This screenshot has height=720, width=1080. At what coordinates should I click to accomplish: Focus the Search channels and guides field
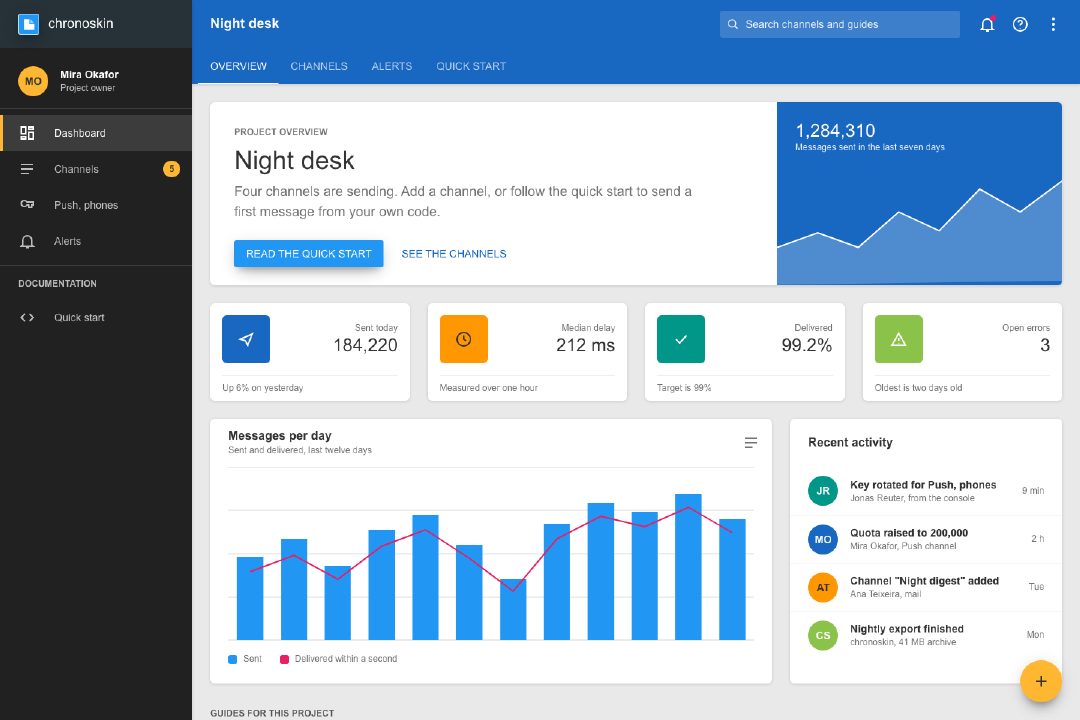tap(840, 24)
